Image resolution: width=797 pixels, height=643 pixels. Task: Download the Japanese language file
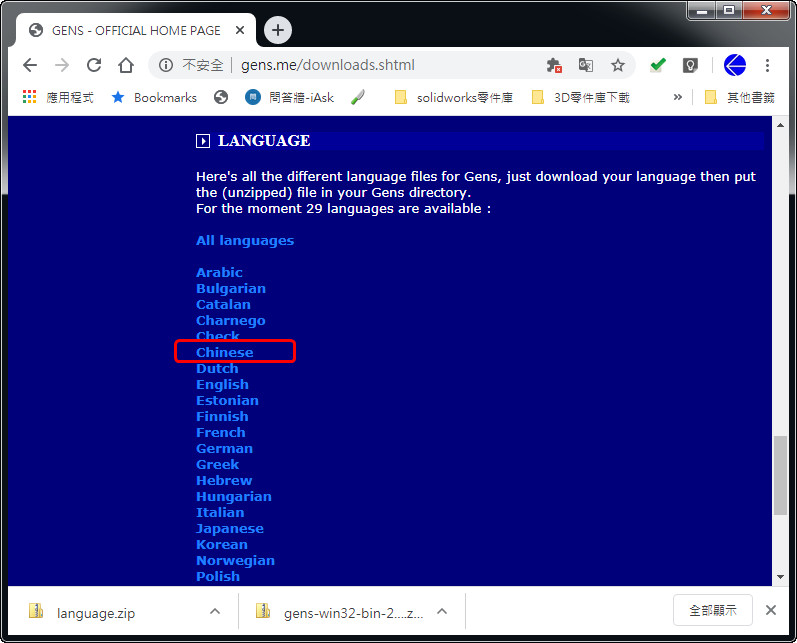tap(230, 529)
